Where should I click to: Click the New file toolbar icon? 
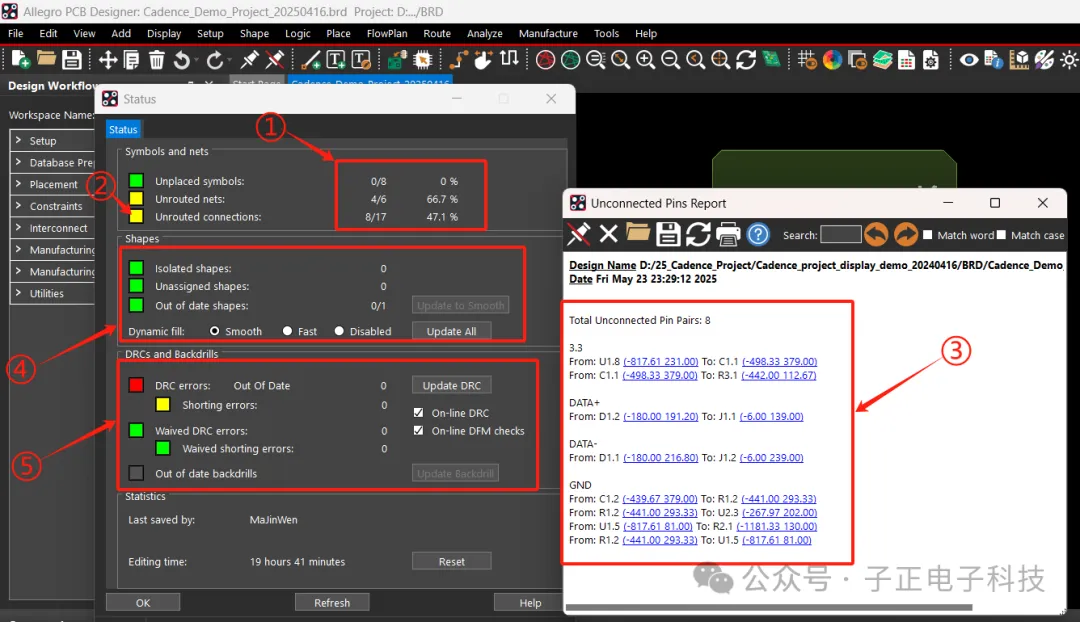20,60
